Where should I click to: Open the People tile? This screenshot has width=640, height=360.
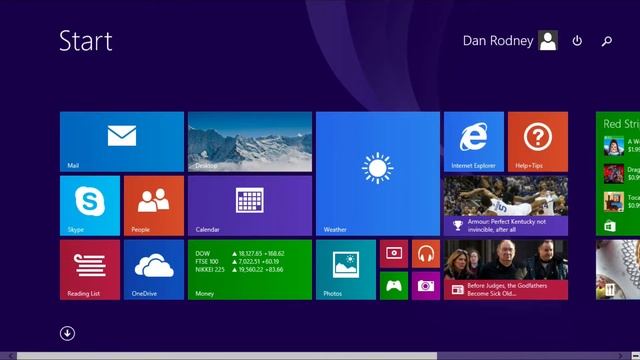(154, 206)
